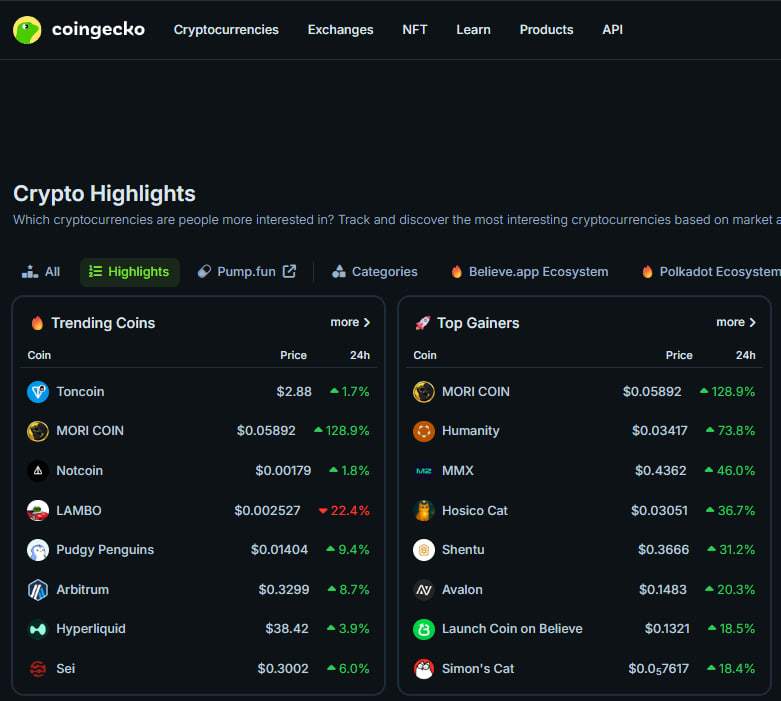This screenshot has width=781, height=701.
Task: Open the Shentu link
Action: click(463, 550)
